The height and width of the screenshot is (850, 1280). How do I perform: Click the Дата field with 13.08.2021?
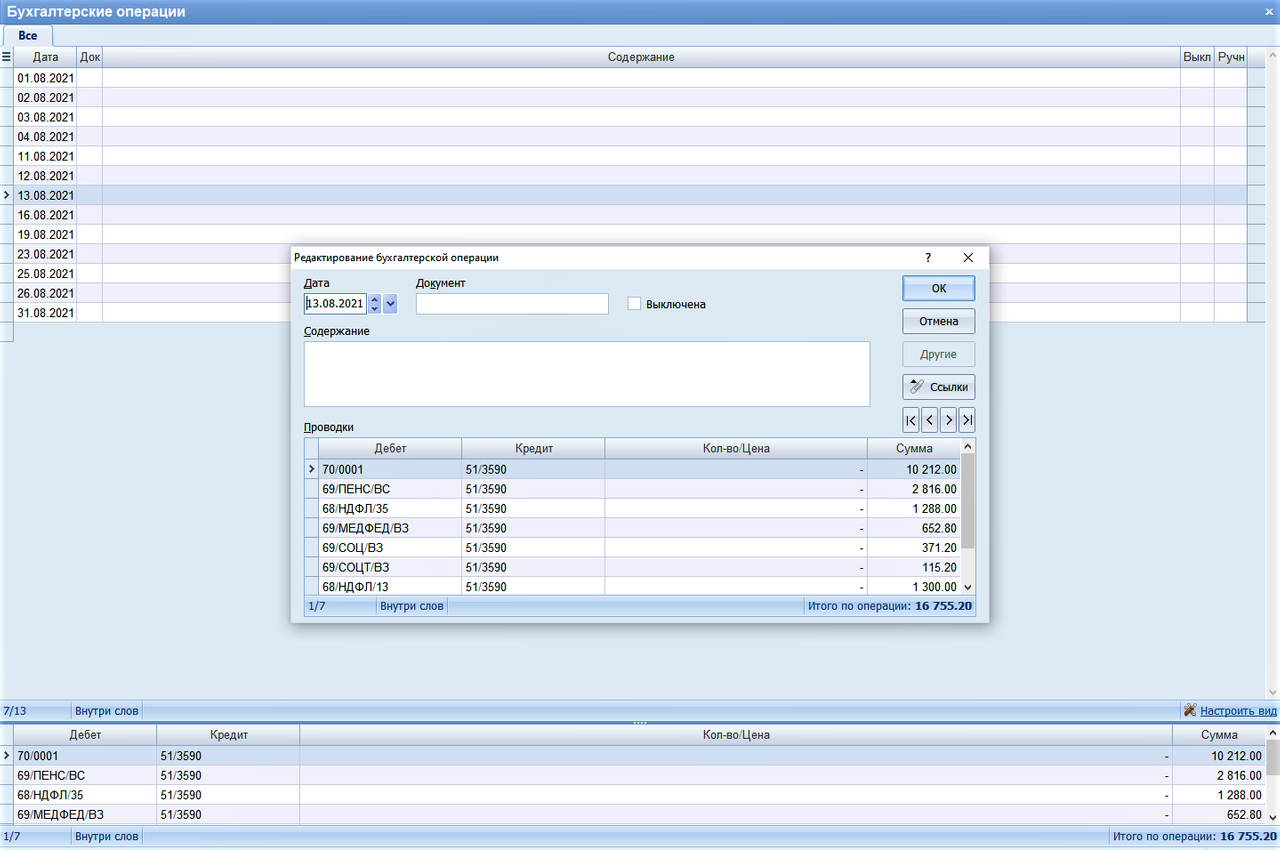(x=335, y=303)
